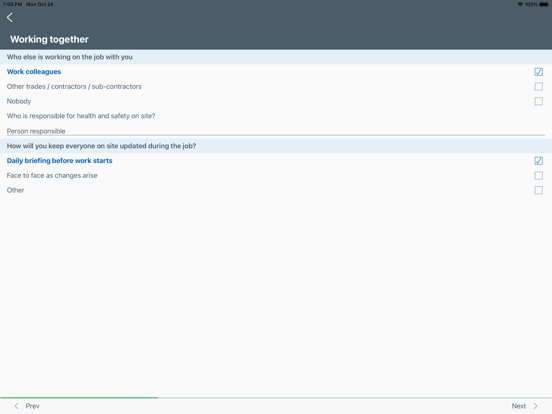Tap the Working together title
Image resolution: width=552 pixels, height=414 pixels.
click(x=49, y=39)
